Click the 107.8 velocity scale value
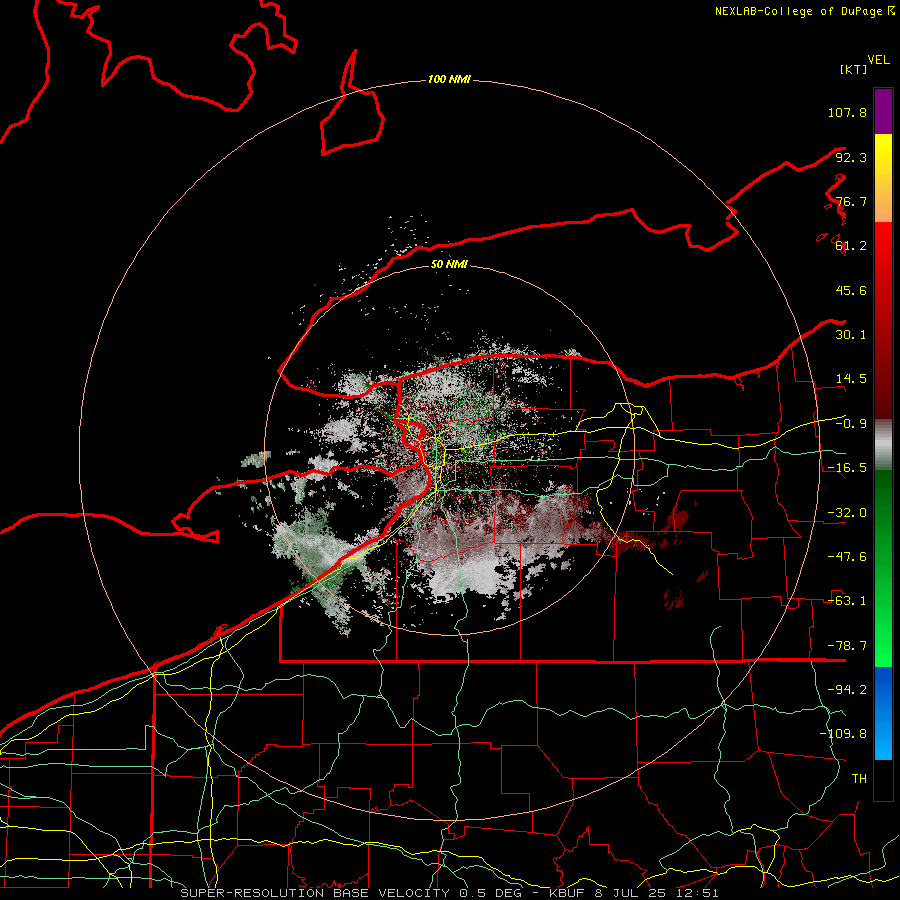The width and height of the screenshot is (900, 900). pos(847,112)
